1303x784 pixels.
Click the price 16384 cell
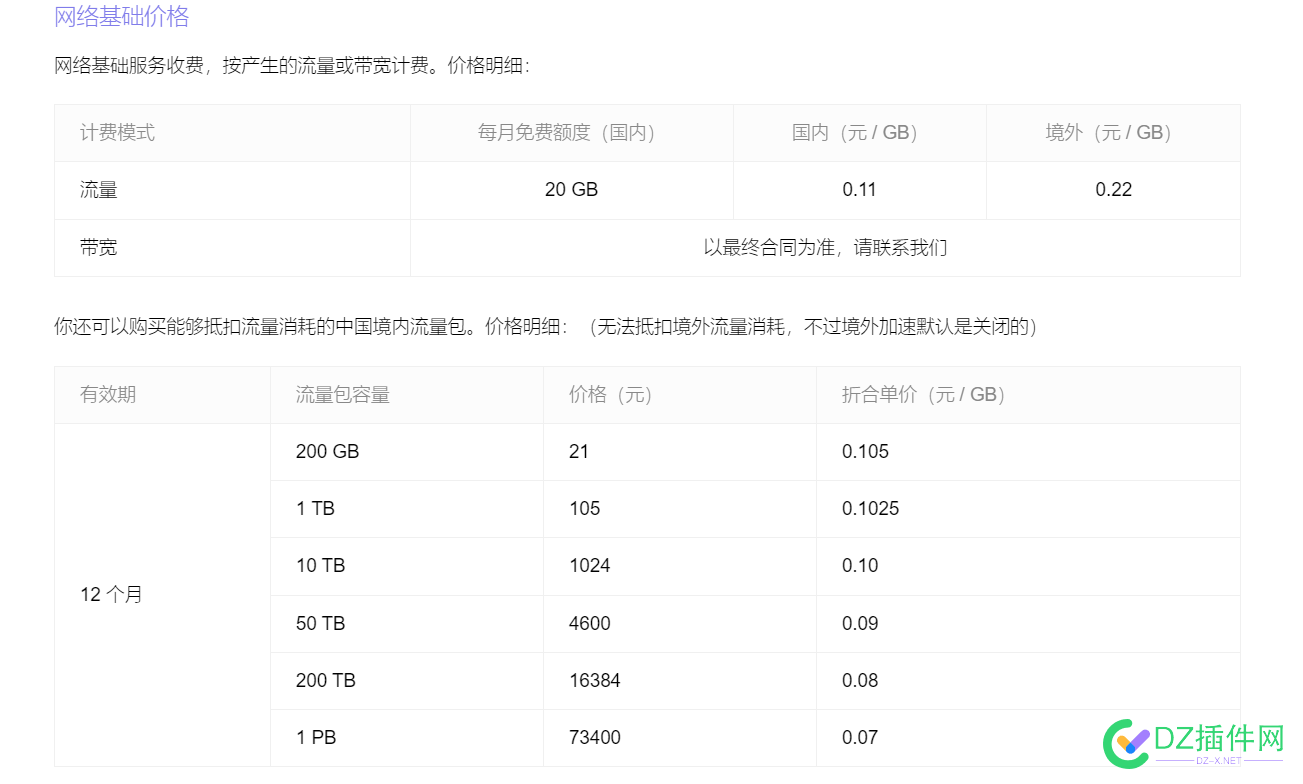680,681
